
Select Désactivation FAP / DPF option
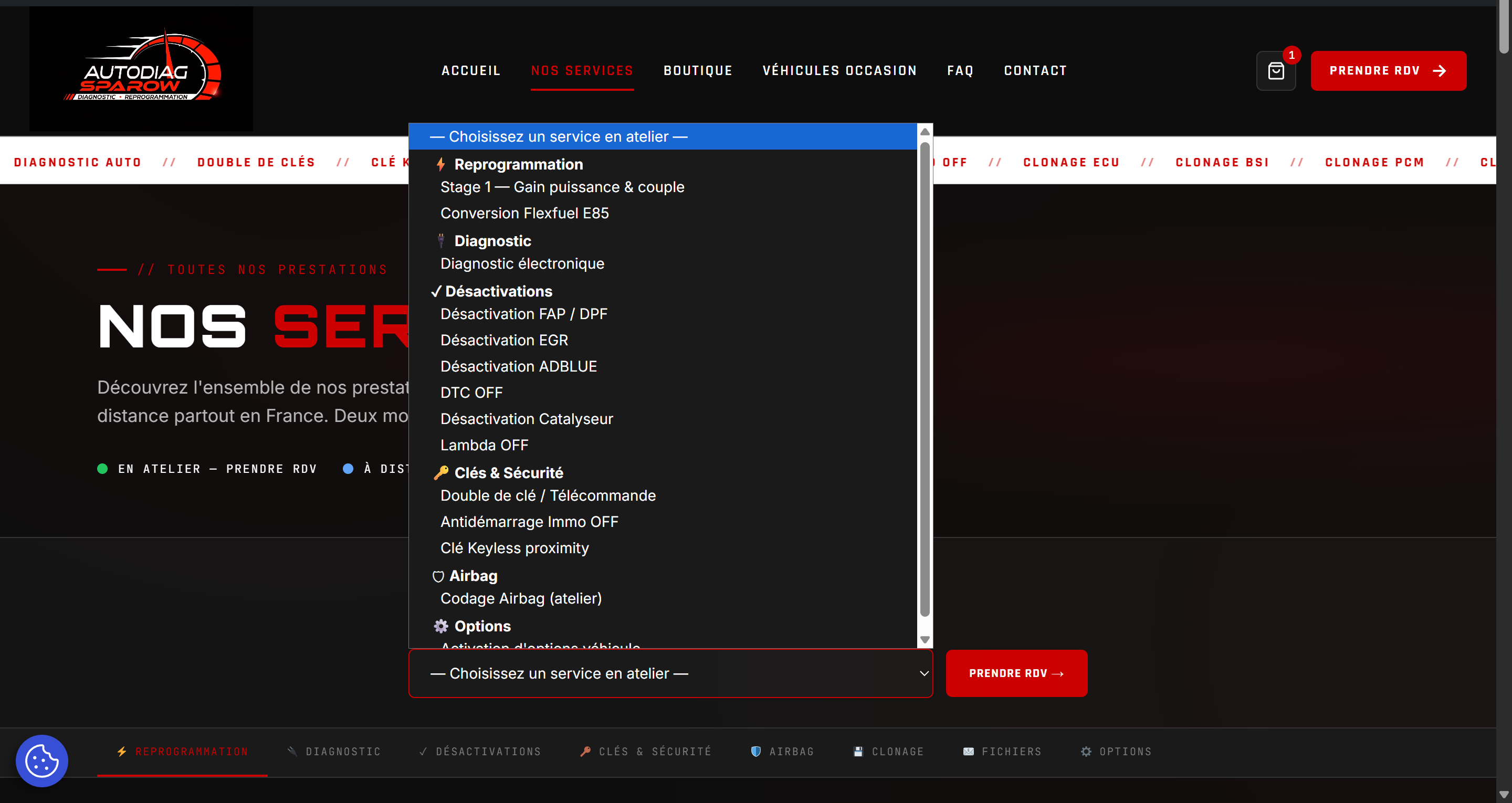coord(663,314)
